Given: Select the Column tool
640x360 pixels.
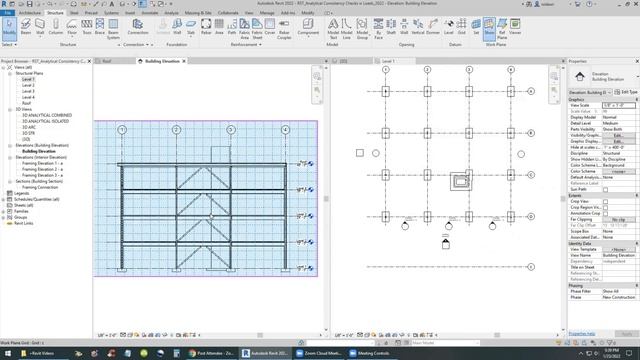Looking at the screenshot, I should pyautogui.click(x=56, y=27).
